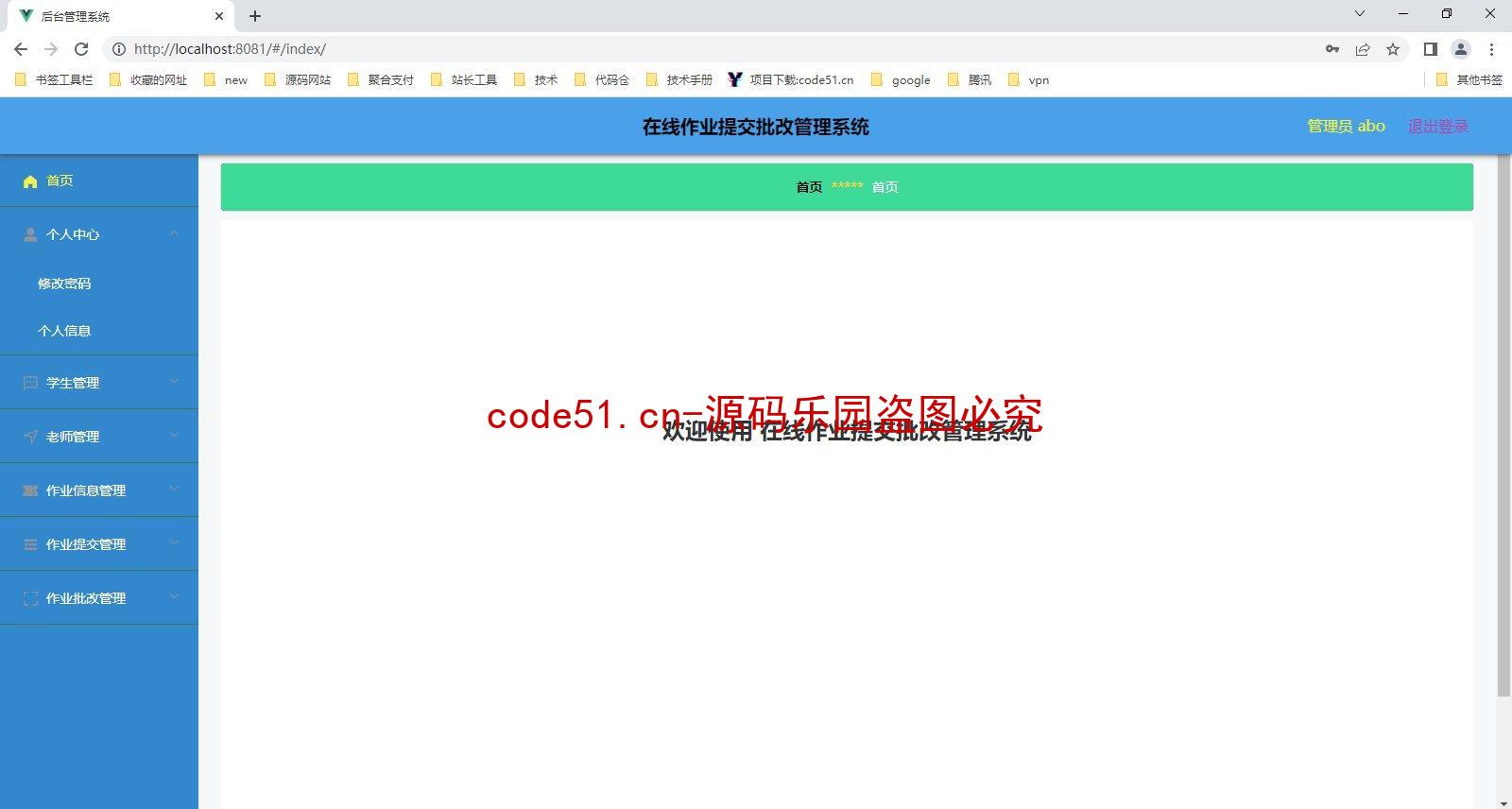Open the 书签工具栏 bookmark folder
1512x809 pixels.
[x=54, y=80]
